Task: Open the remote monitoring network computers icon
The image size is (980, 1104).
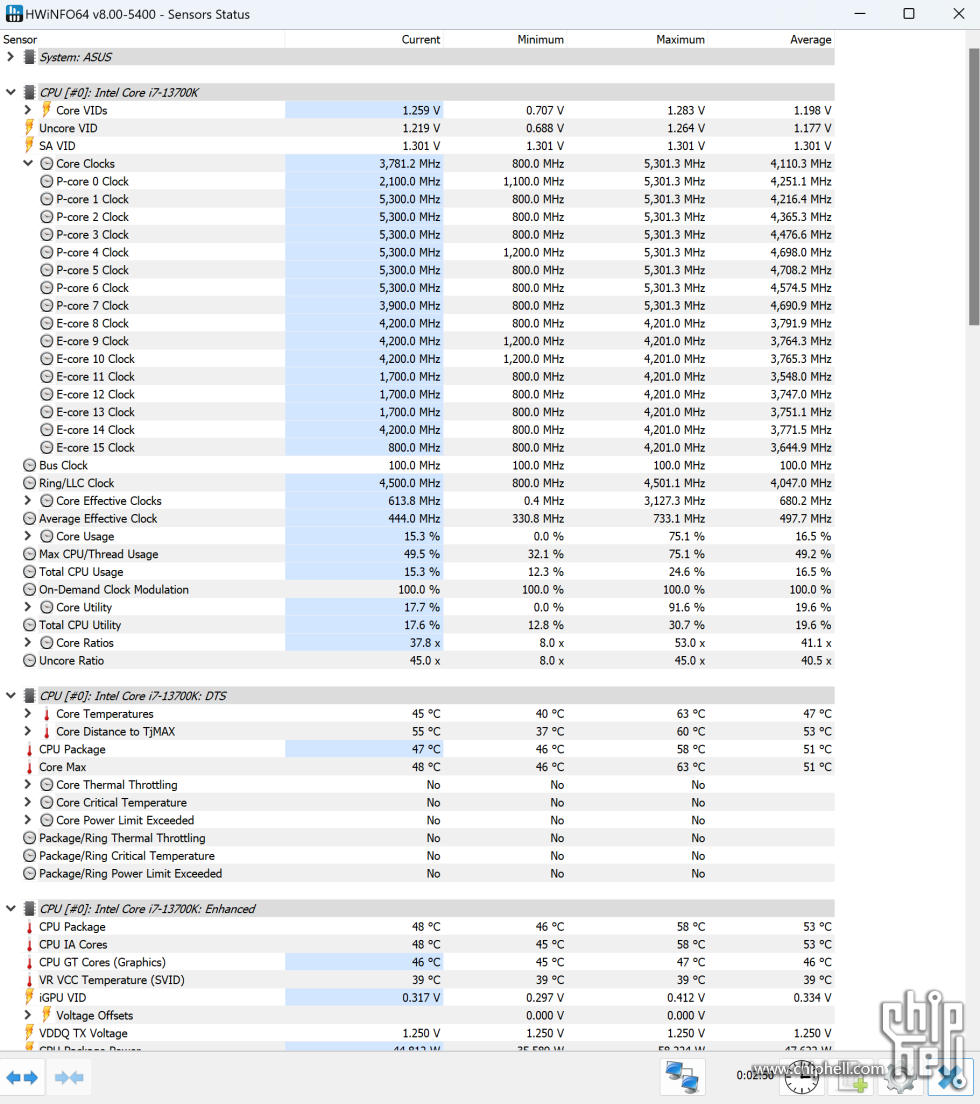Action: [681, 1077]
